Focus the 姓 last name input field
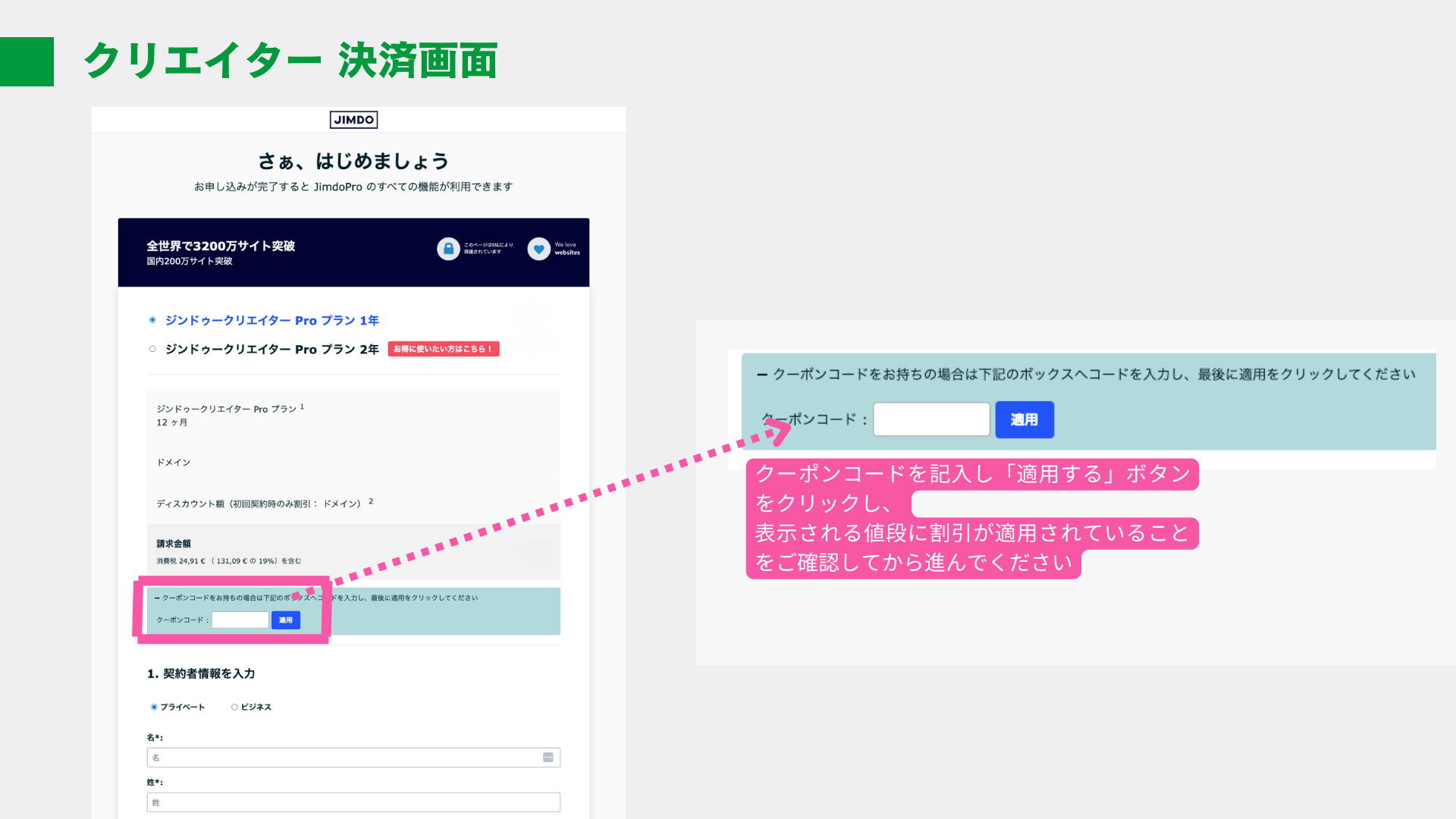1456x819 pixels. [x=353, y=802]
